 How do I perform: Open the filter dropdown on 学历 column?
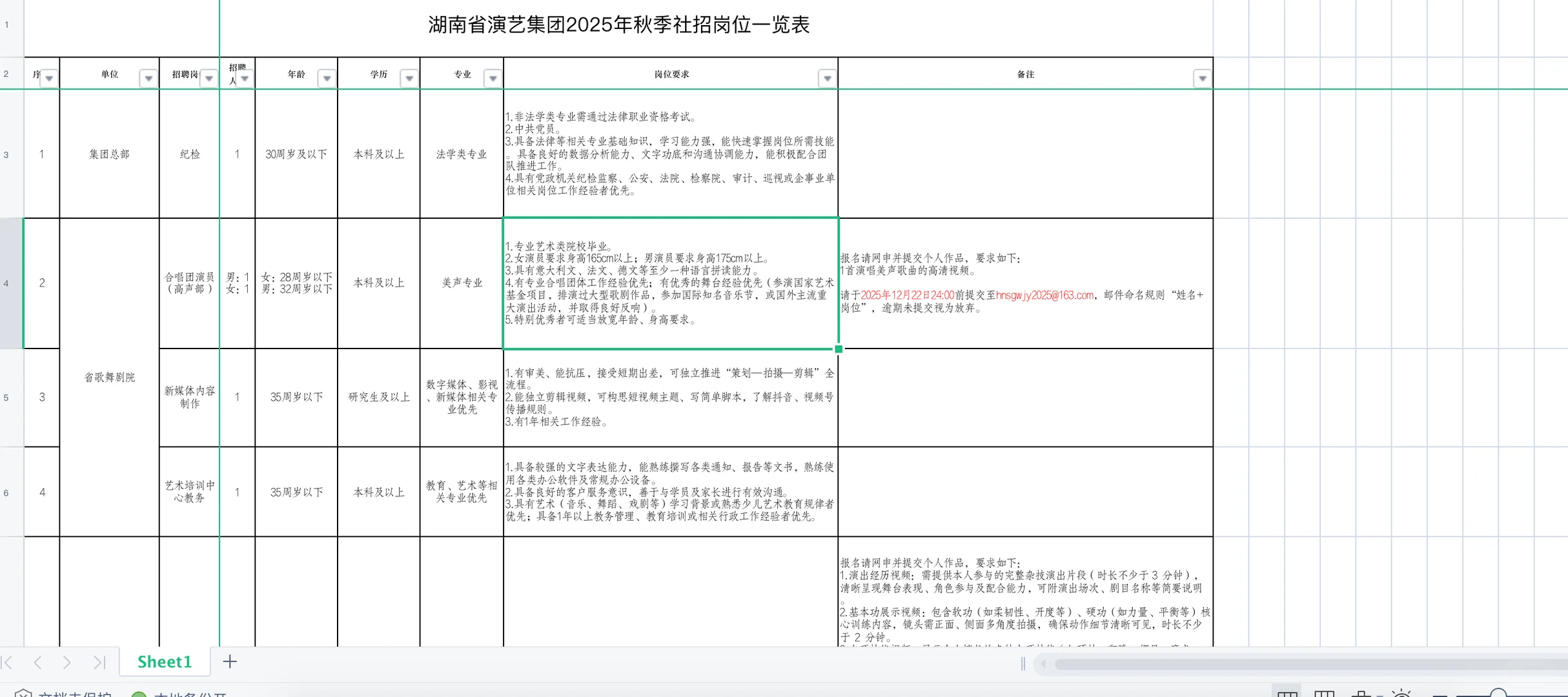[410, 77]
